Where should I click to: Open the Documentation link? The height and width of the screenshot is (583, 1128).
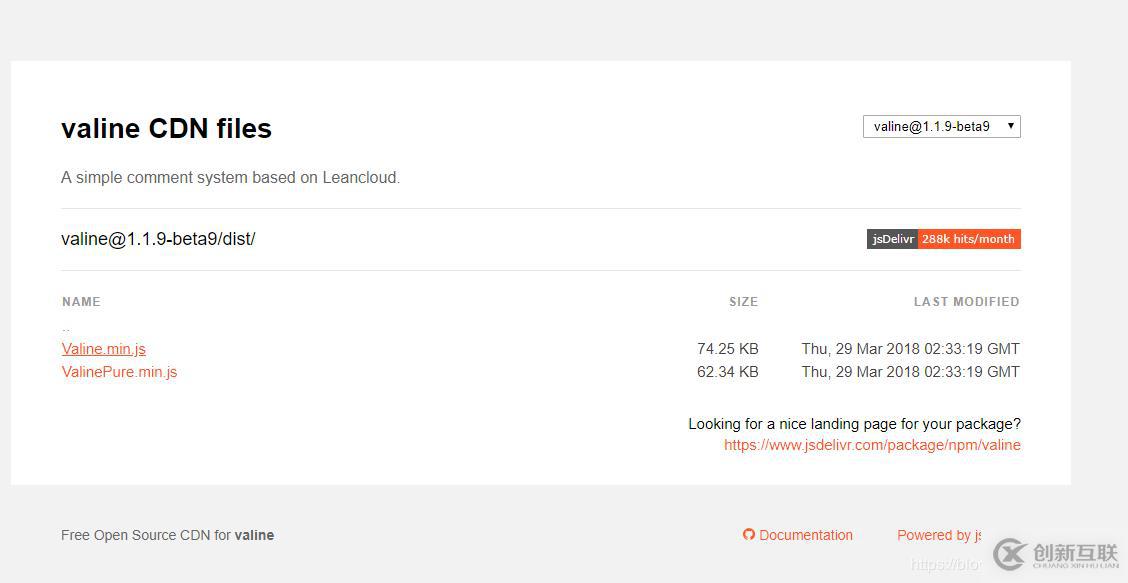(x=806, y=535)
